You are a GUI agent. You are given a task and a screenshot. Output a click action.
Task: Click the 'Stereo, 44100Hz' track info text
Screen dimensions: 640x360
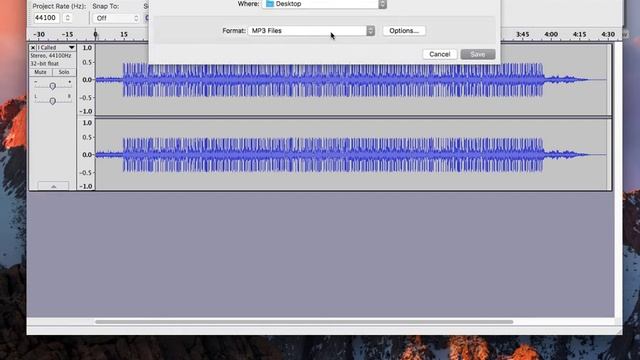point(51,56)
